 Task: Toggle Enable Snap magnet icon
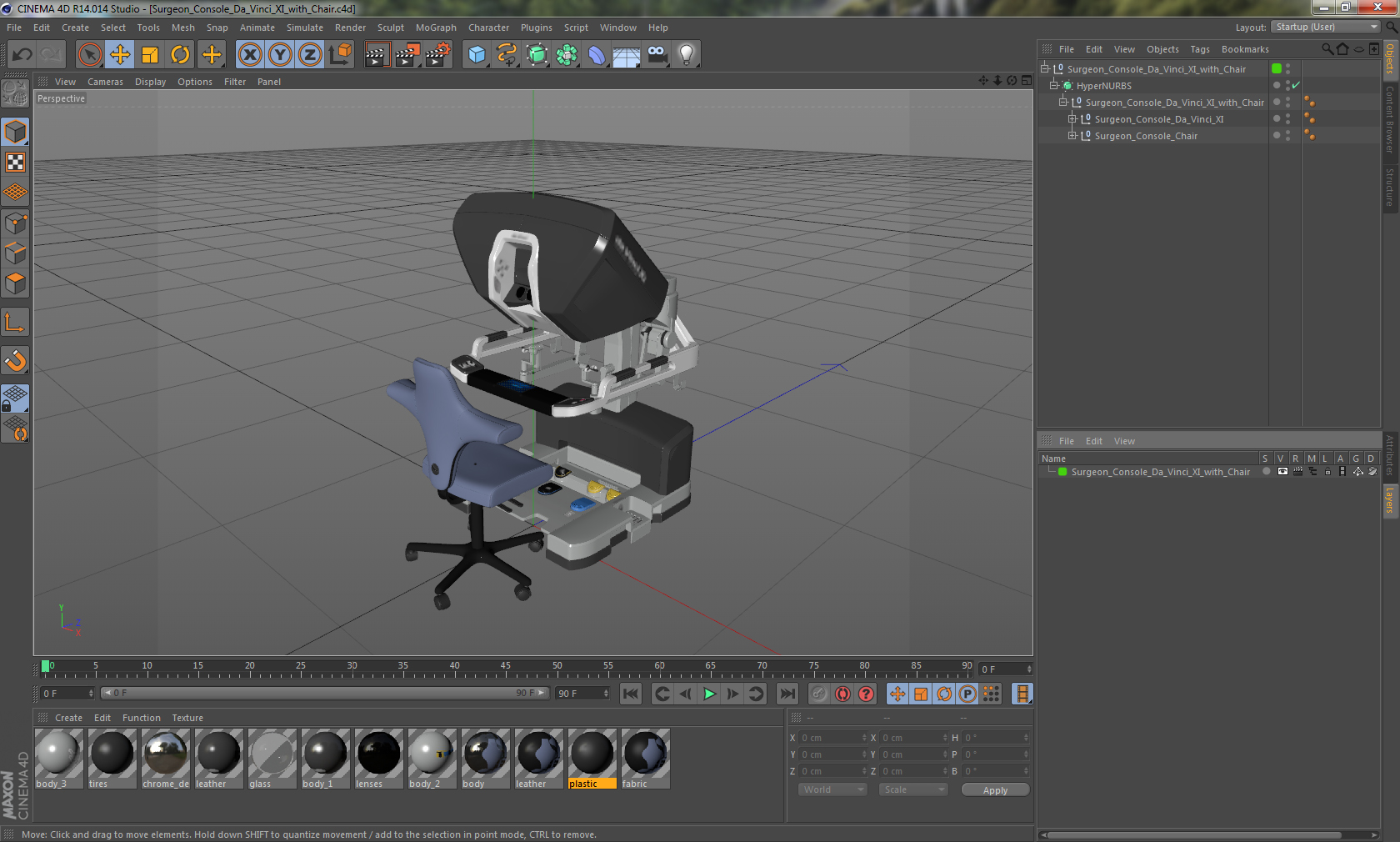[x=15, y=360]
